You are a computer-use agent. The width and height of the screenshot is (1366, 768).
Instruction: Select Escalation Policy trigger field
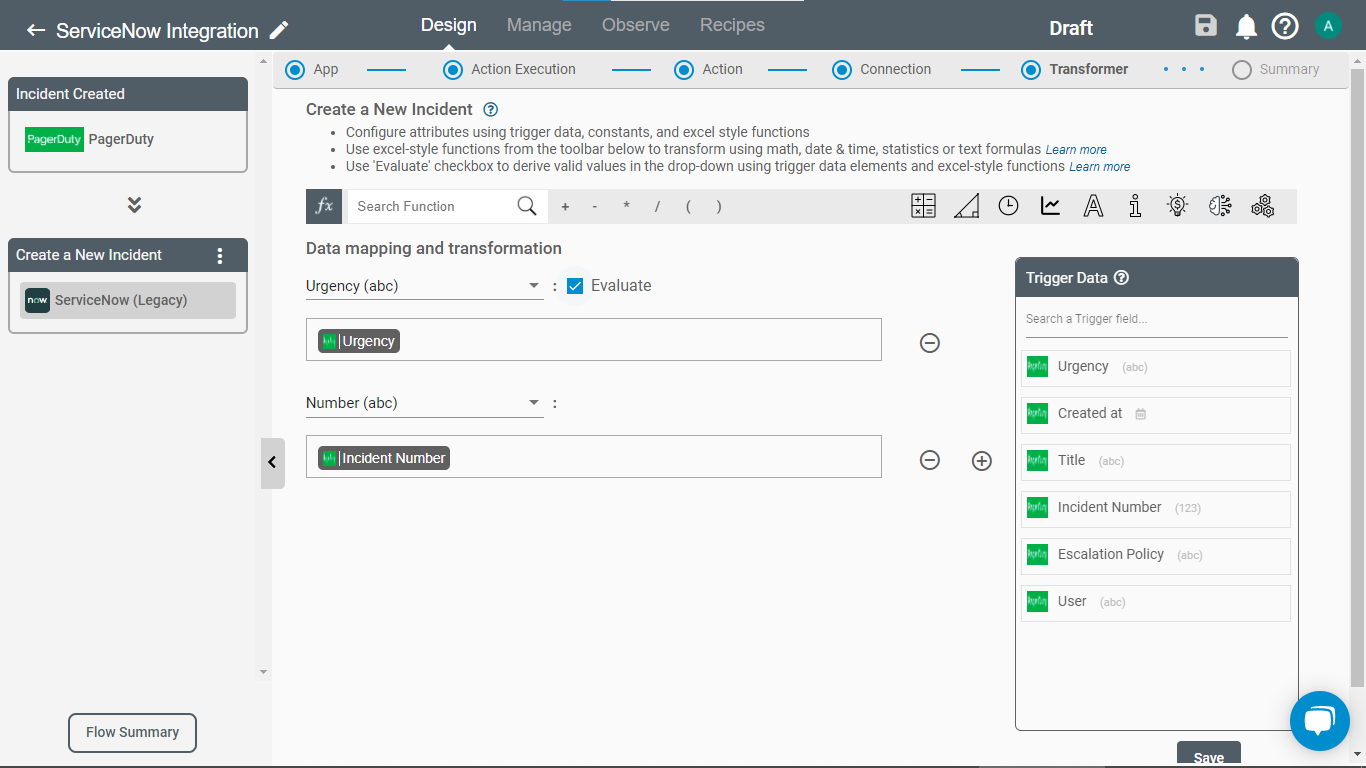pos(1156,555)
